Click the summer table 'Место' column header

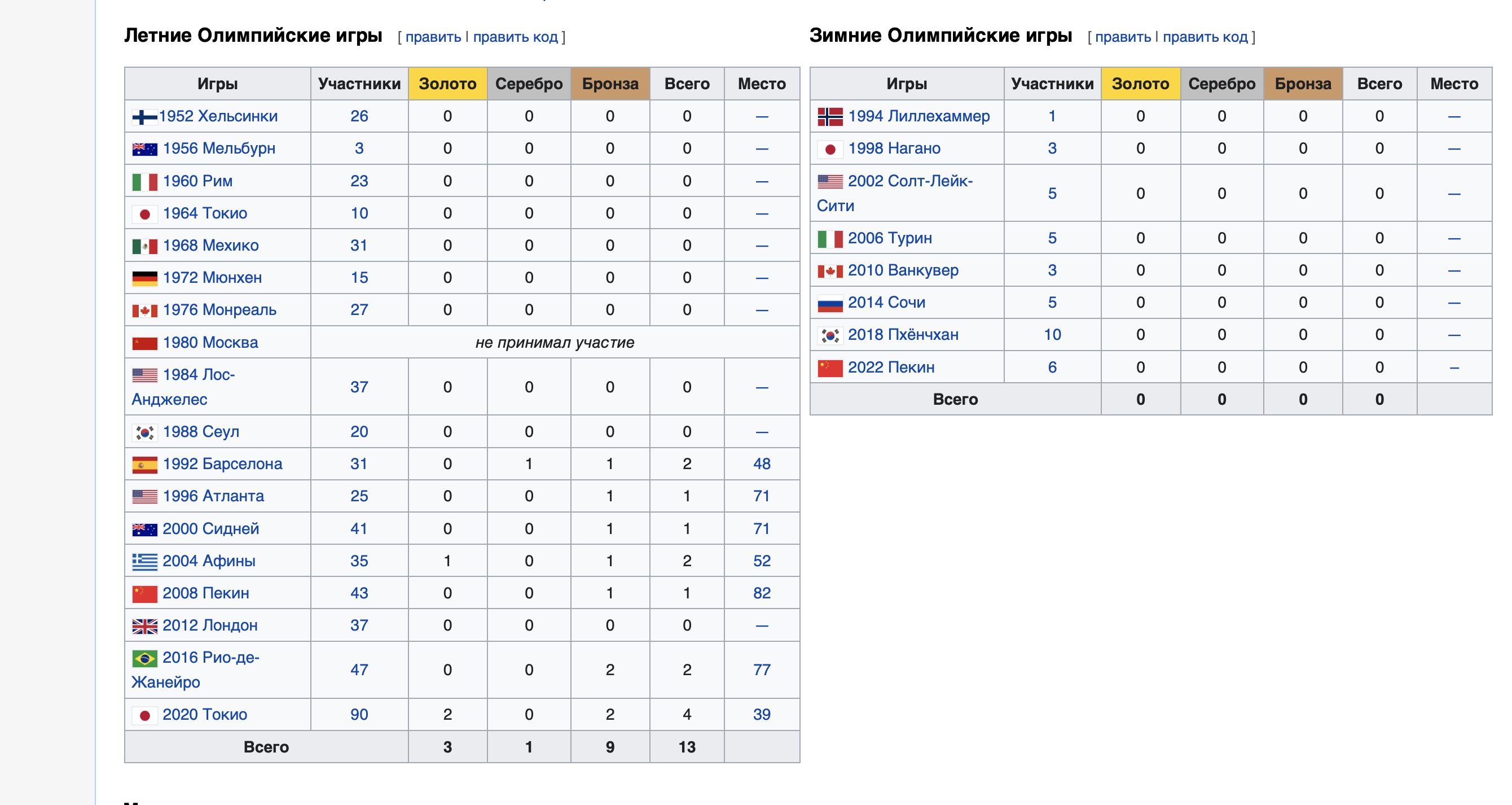pyautogui.click(x=762, y=84)
